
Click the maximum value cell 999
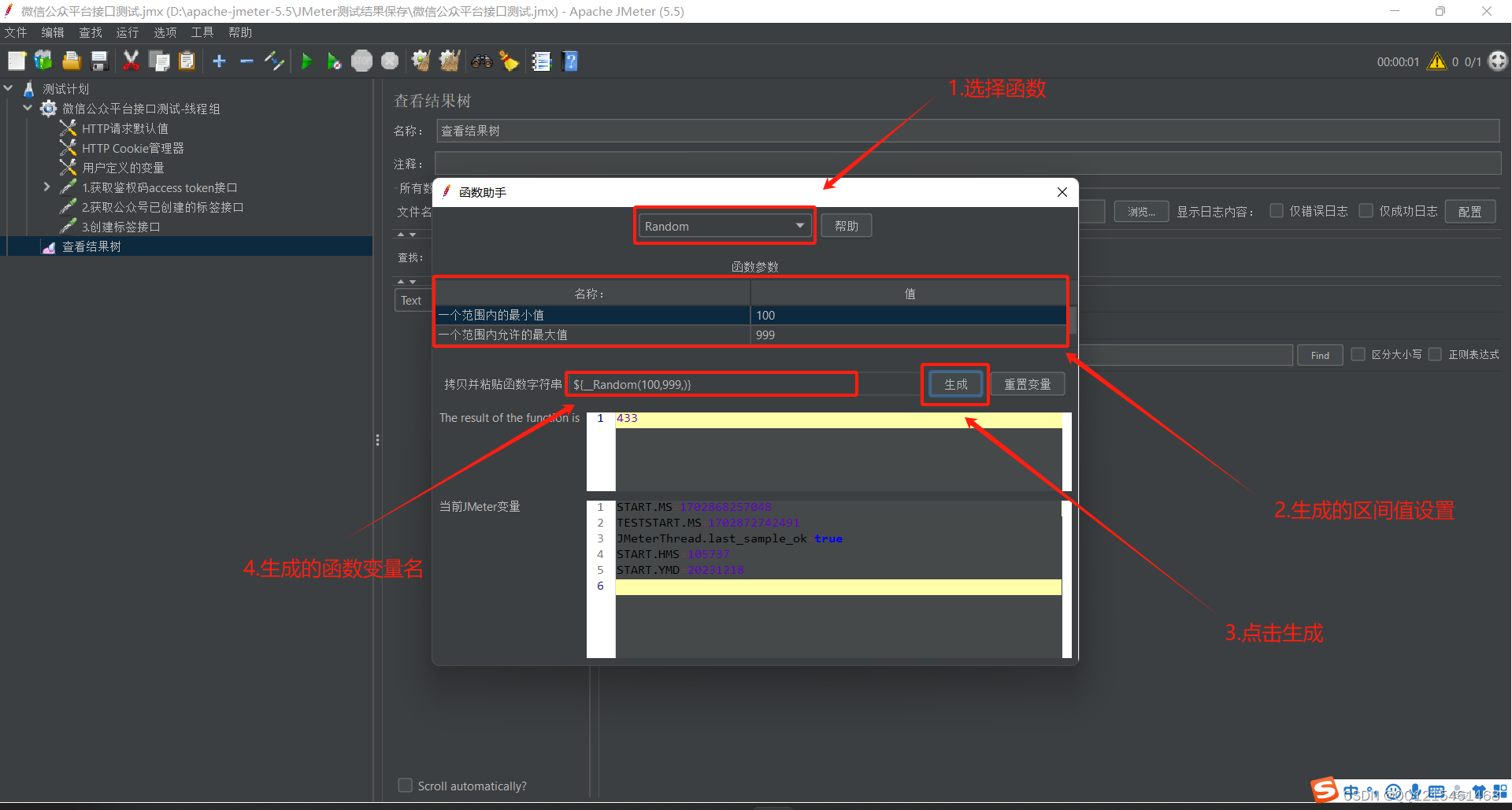(909, 335)
